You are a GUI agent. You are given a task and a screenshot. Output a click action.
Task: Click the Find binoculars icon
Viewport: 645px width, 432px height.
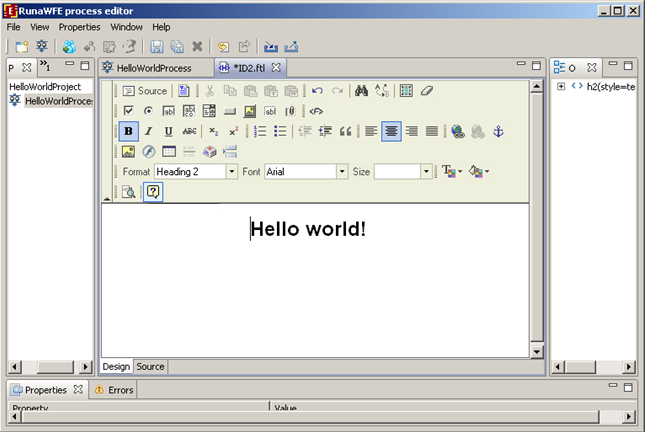coord(361,91)
